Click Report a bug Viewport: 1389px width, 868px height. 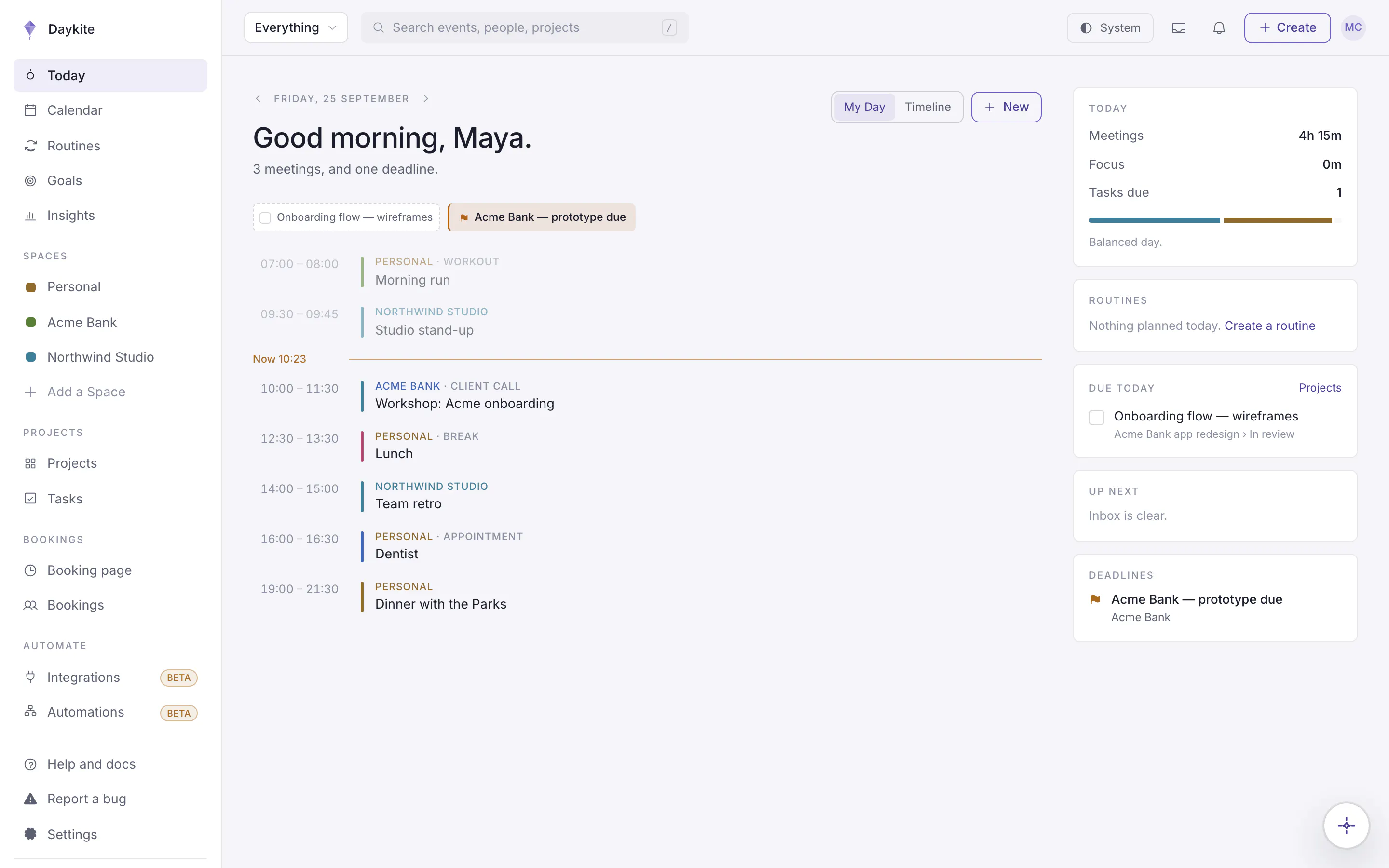click(x=110, y=799)
